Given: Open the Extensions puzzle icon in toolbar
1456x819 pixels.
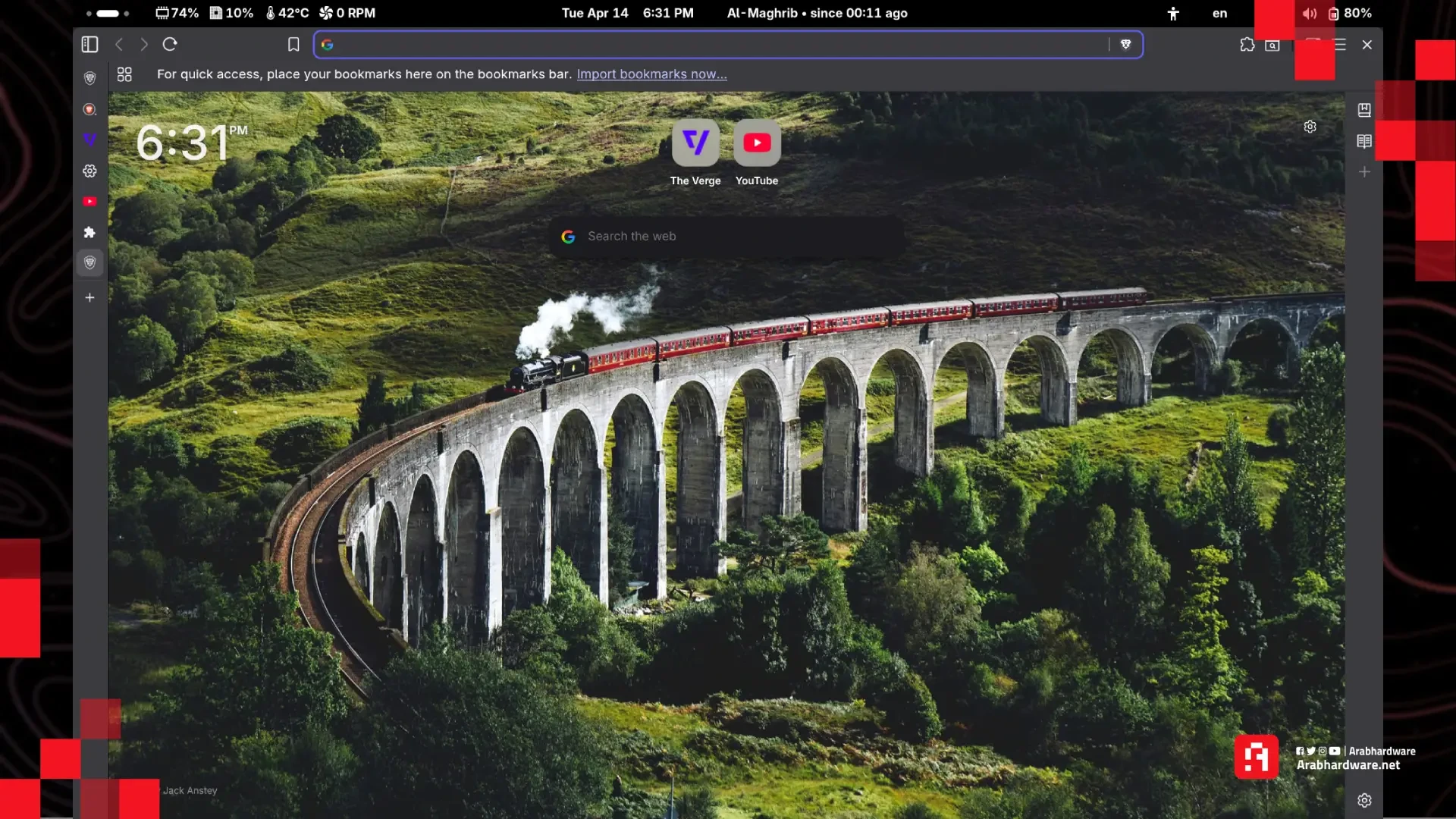Looking at the screenshot, I should point(1247,45).
